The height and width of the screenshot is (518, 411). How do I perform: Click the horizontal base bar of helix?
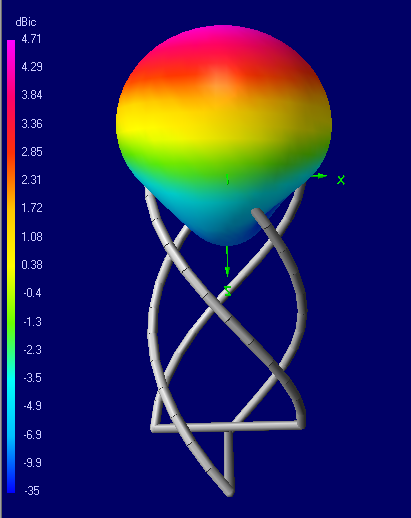point(228,426)
